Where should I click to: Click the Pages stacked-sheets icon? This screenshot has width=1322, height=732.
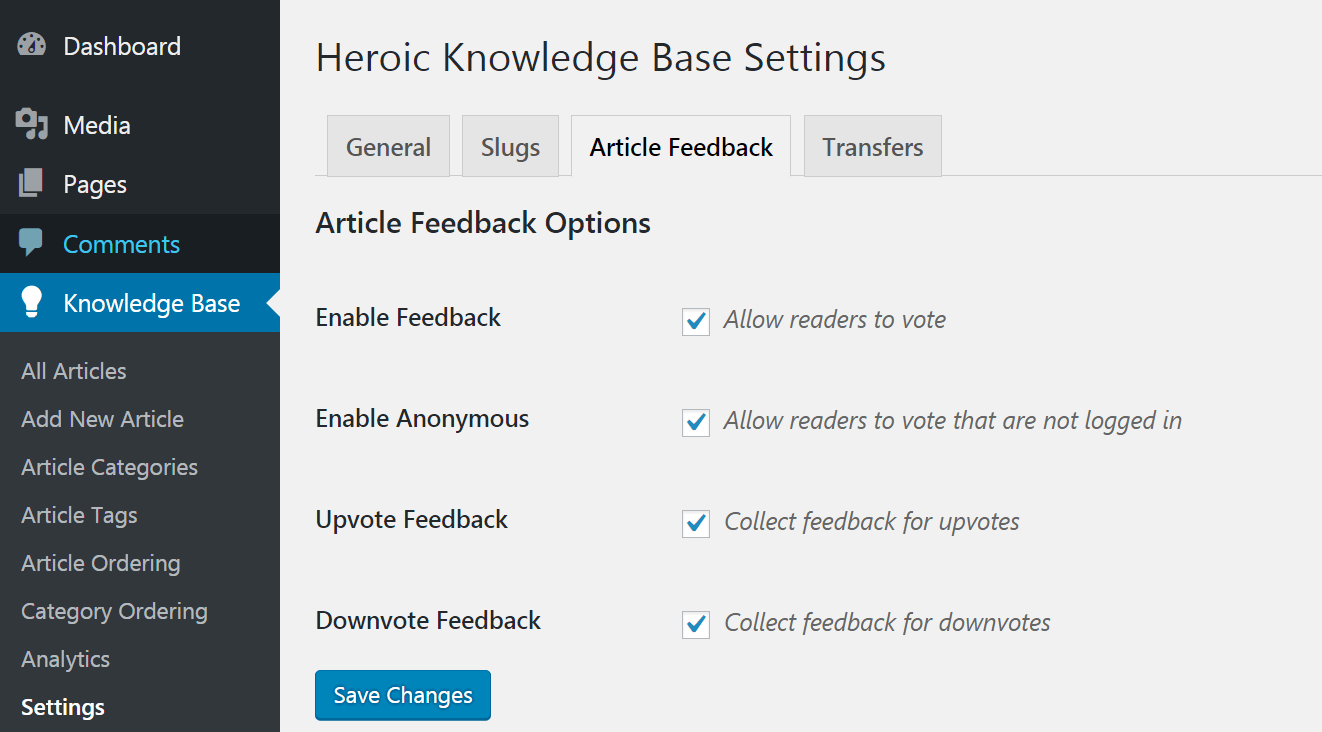click(32, 184)
